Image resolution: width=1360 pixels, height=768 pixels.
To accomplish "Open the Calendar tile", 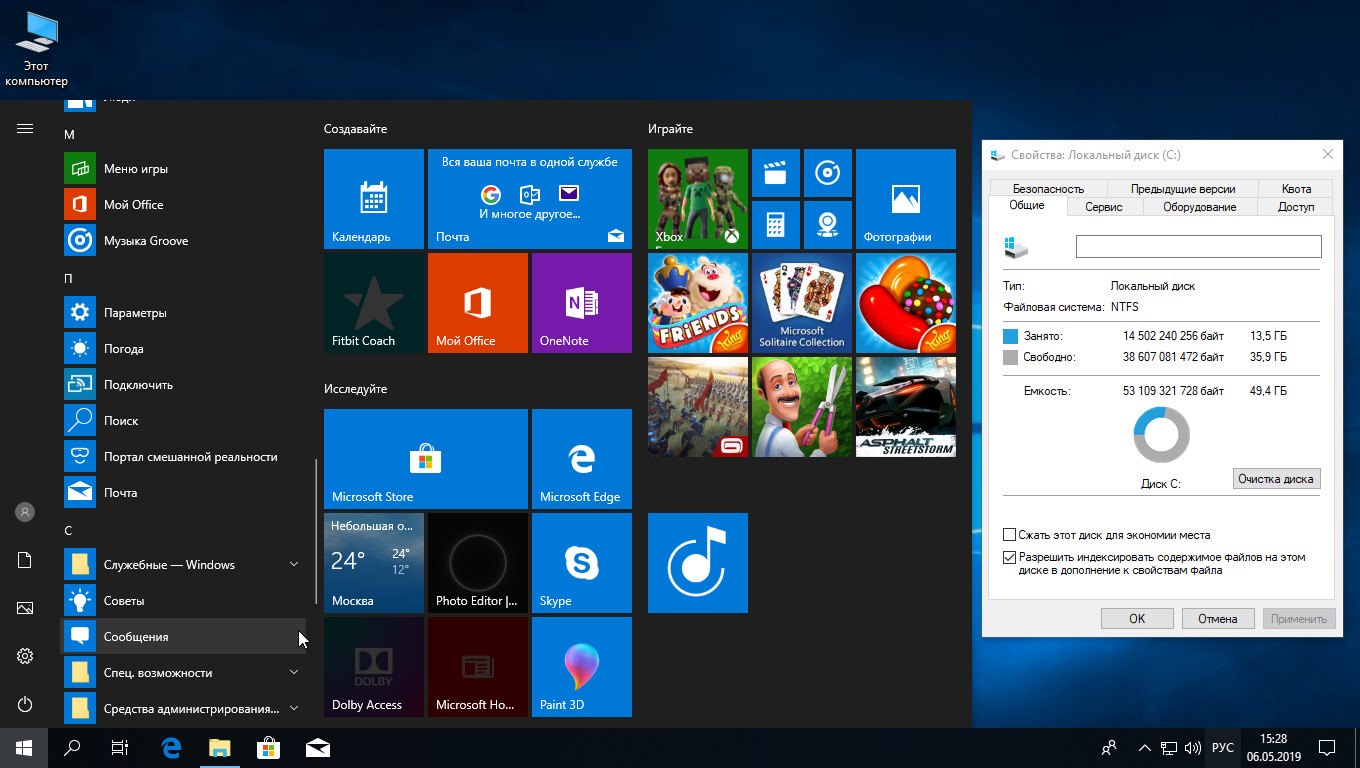I will point(374,199).
